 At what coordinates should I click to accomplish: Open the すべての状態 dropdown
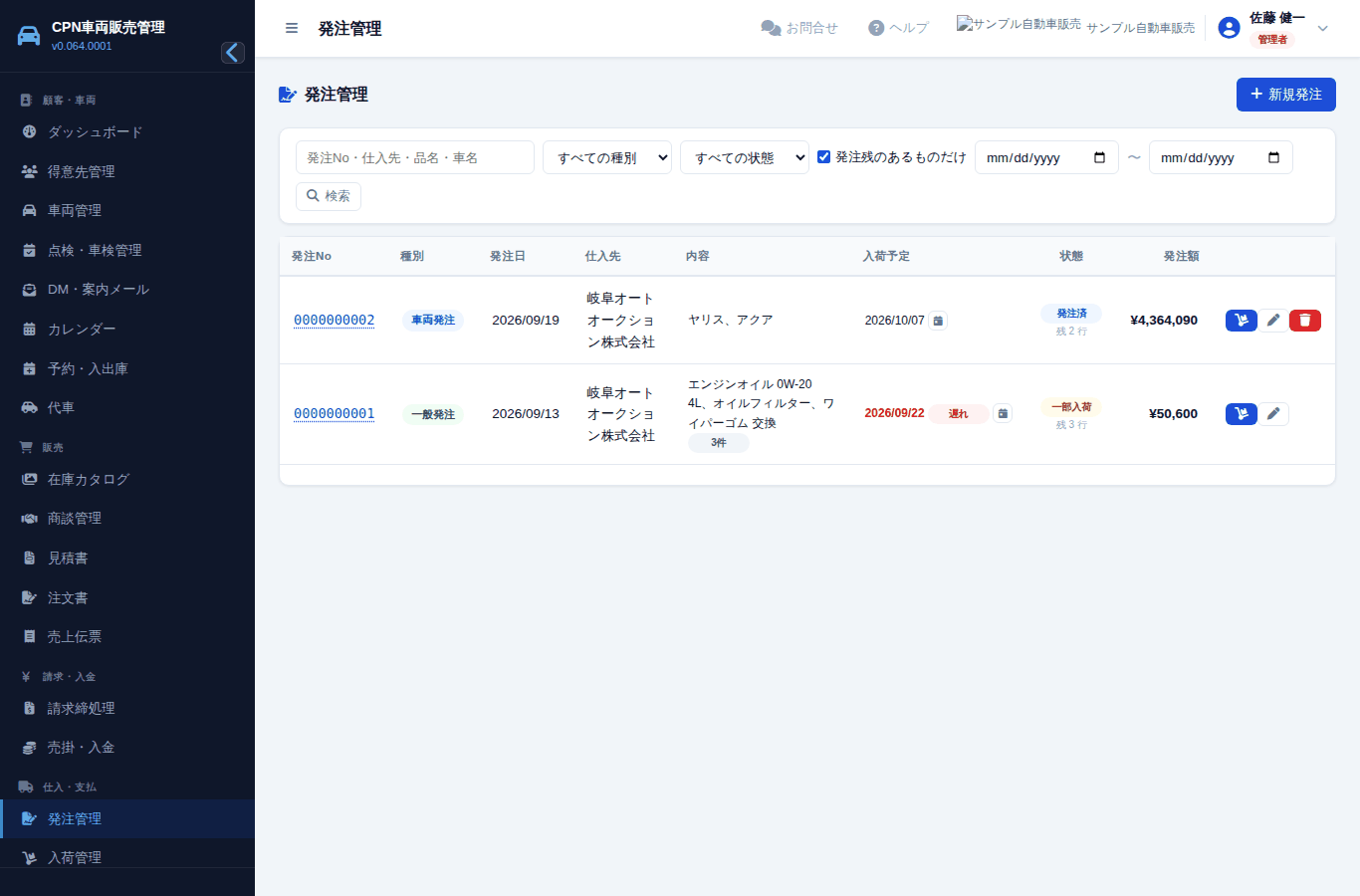point(745,157)
